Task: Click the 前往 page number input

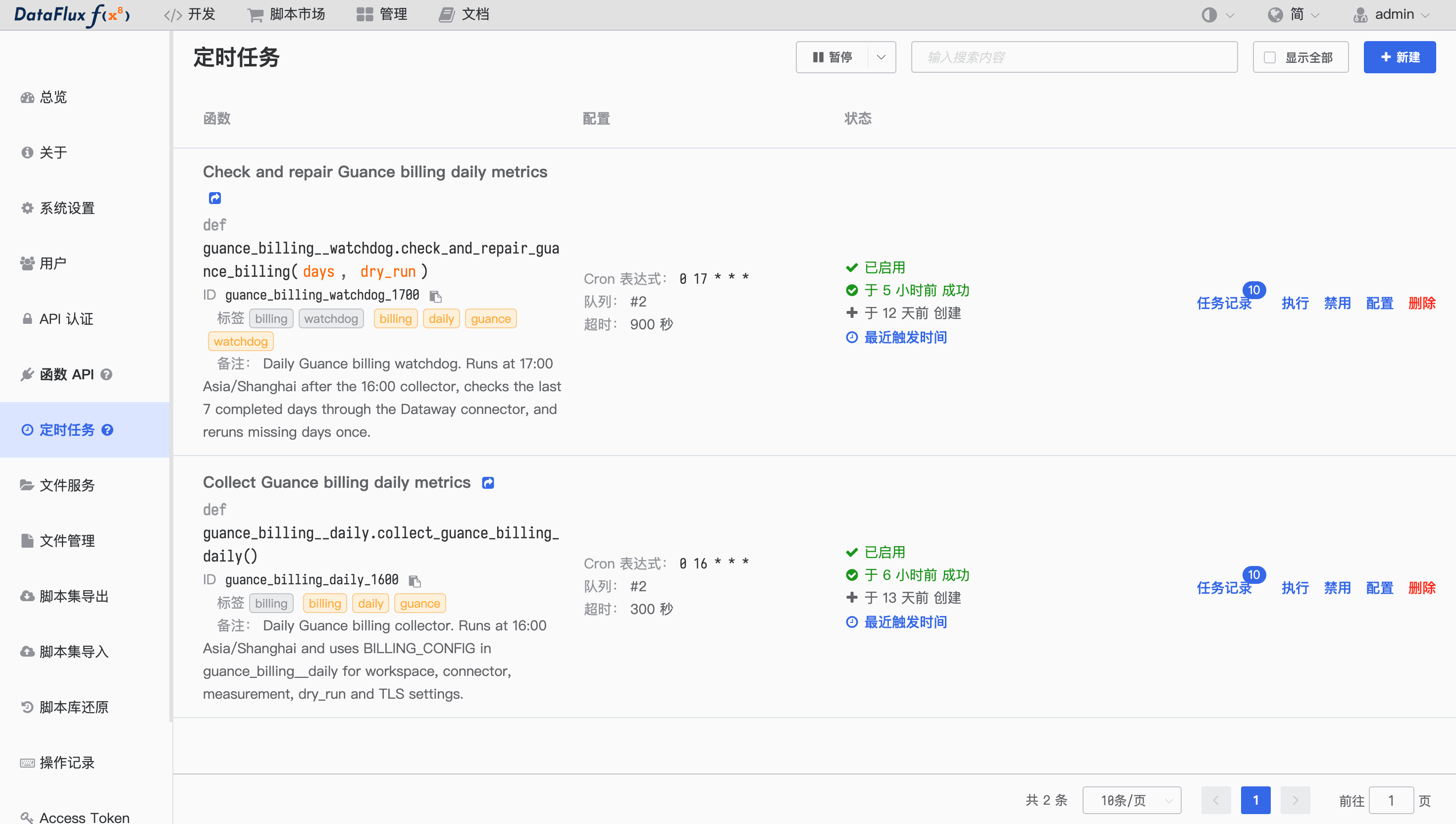Action: coord(1391,800)
